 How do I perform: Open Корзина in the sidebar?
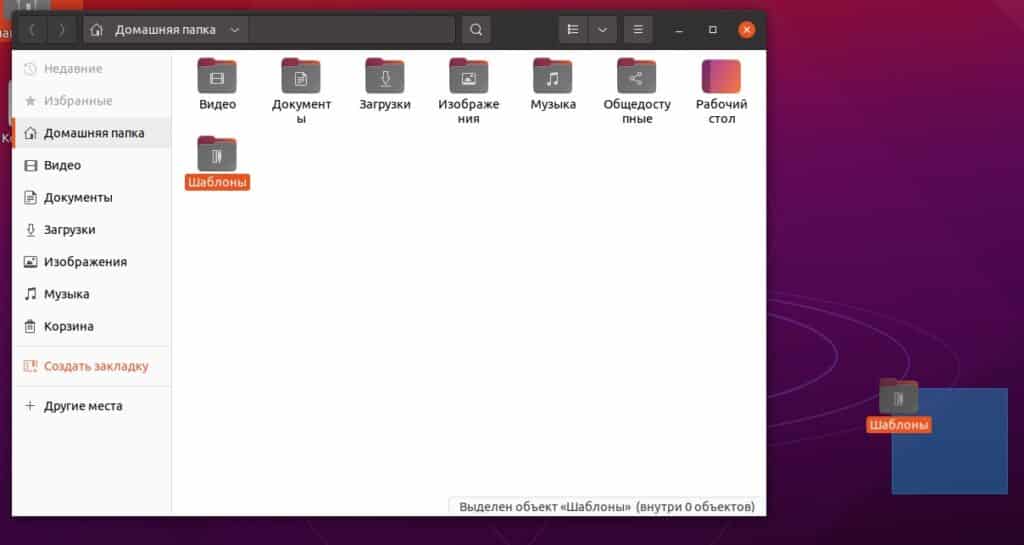[x=68, y=326]
